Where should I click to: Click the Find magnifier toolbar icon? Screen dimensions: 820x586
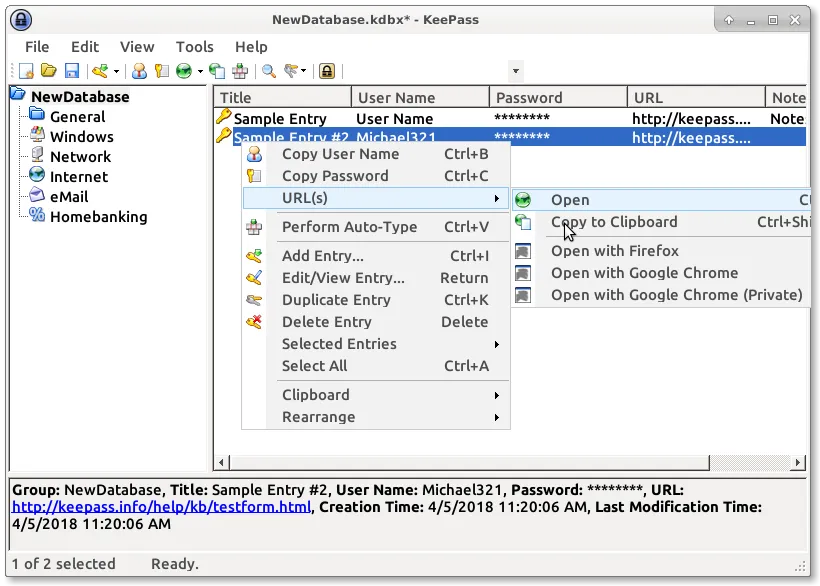coord(268,71)
